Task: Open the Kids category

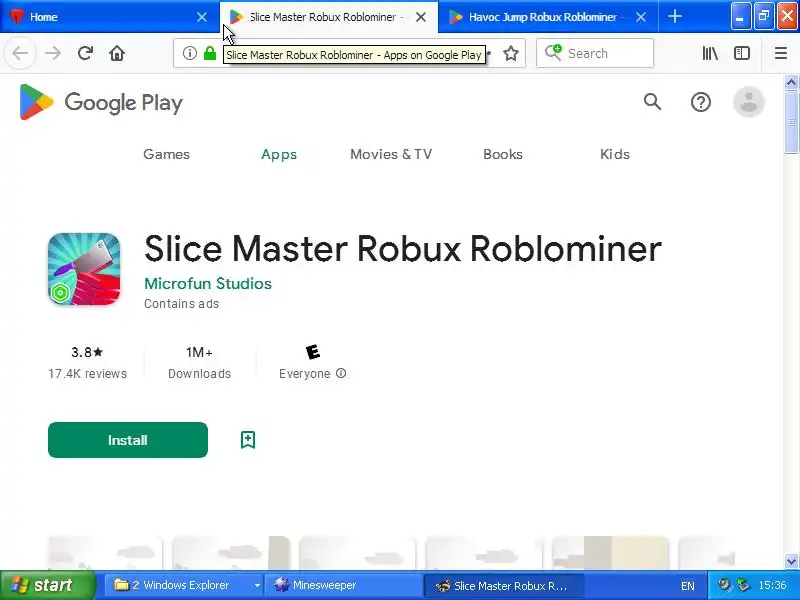Action: click(x=615, y=154)
